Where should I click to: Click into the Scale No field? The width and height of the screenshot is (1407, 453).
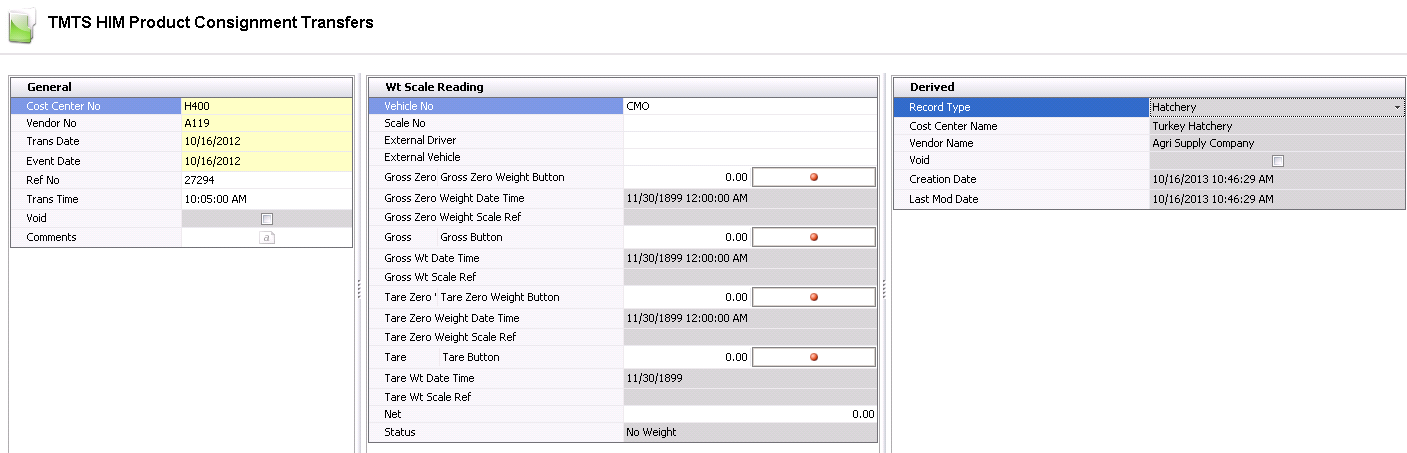tap(749, 124)
